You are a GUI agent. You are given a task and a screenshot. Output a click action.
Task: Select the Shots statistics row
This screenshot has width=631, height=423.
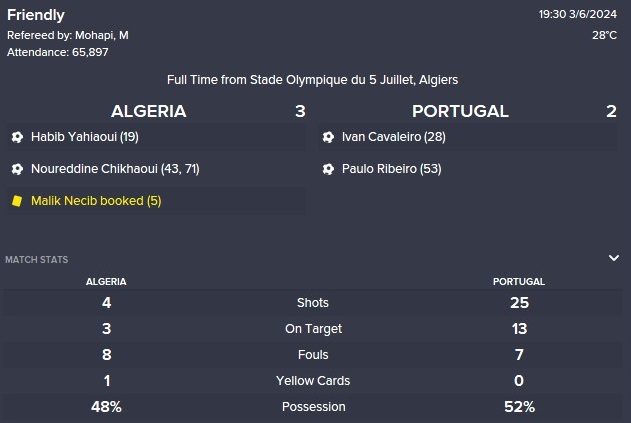(x=313, y=303)
